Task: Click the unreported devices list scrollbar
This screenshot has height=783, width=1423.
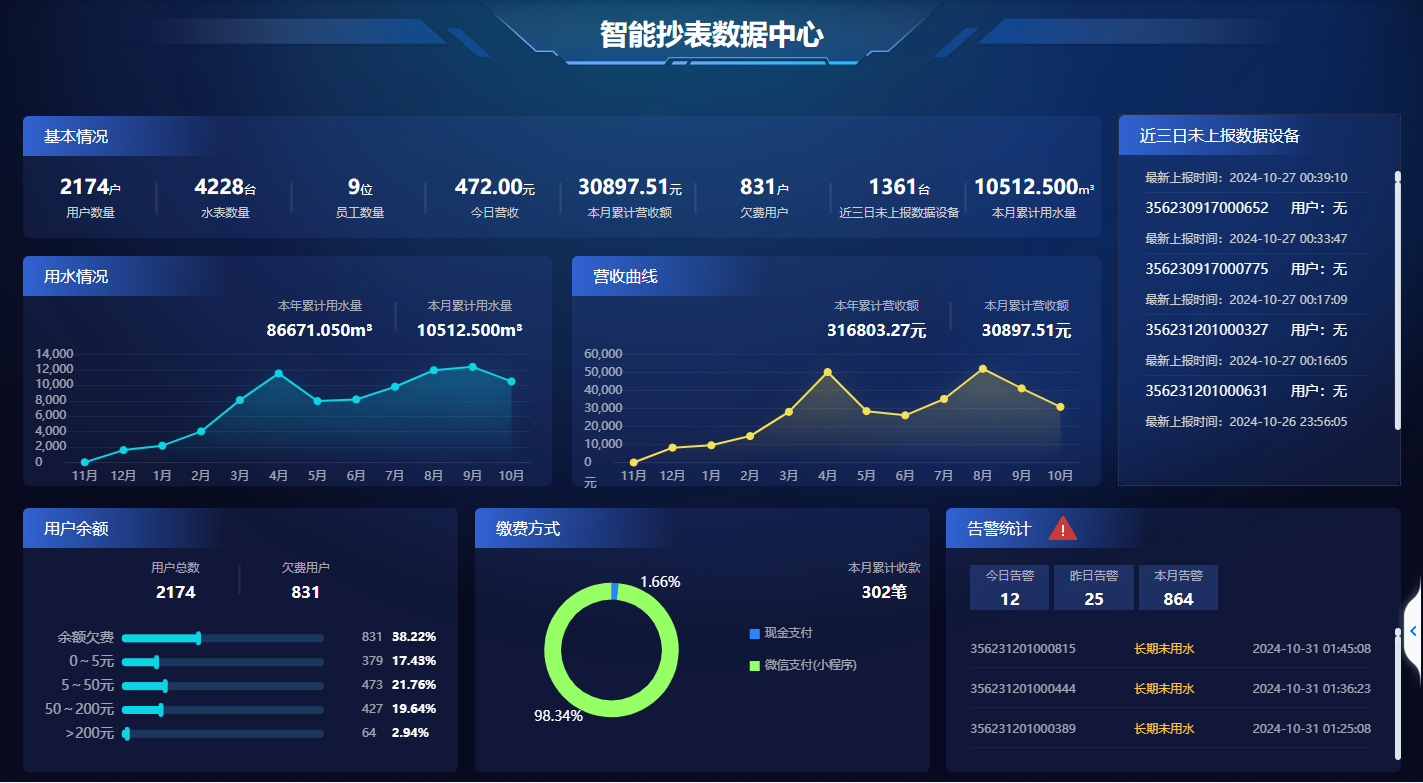Action: pos(1398,300)
